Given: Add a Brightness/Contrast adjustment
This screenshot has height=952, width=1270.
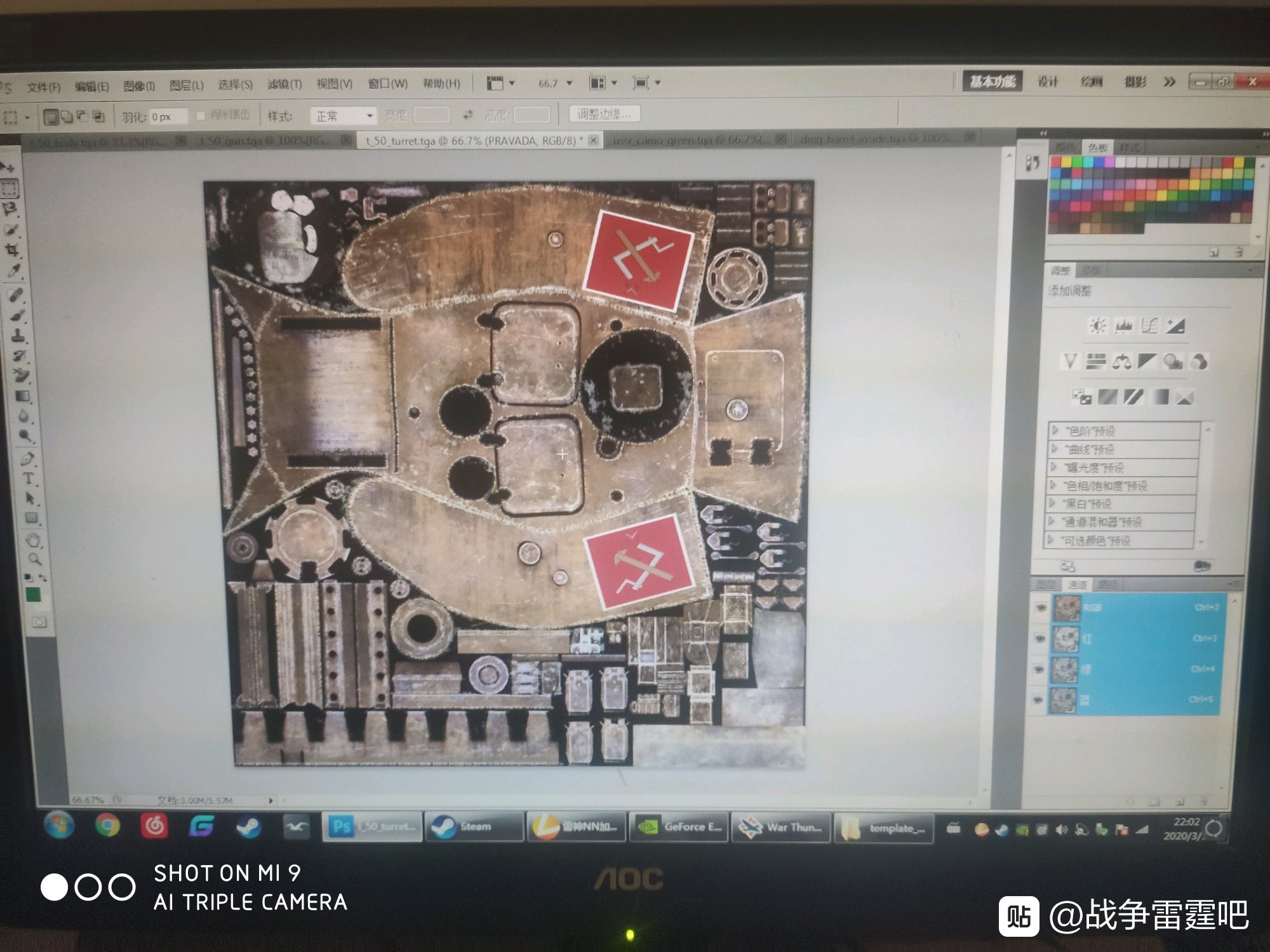Looking at the screenshot, I should (1097, 326).
